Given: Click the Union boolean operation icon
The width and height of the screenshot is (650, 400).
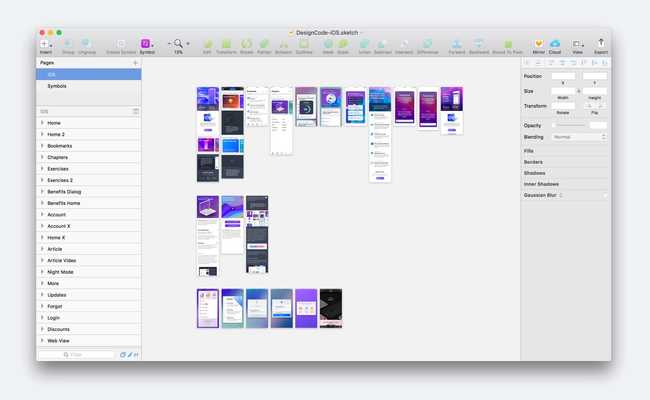Looking at the screenshot, I should 365,44.
